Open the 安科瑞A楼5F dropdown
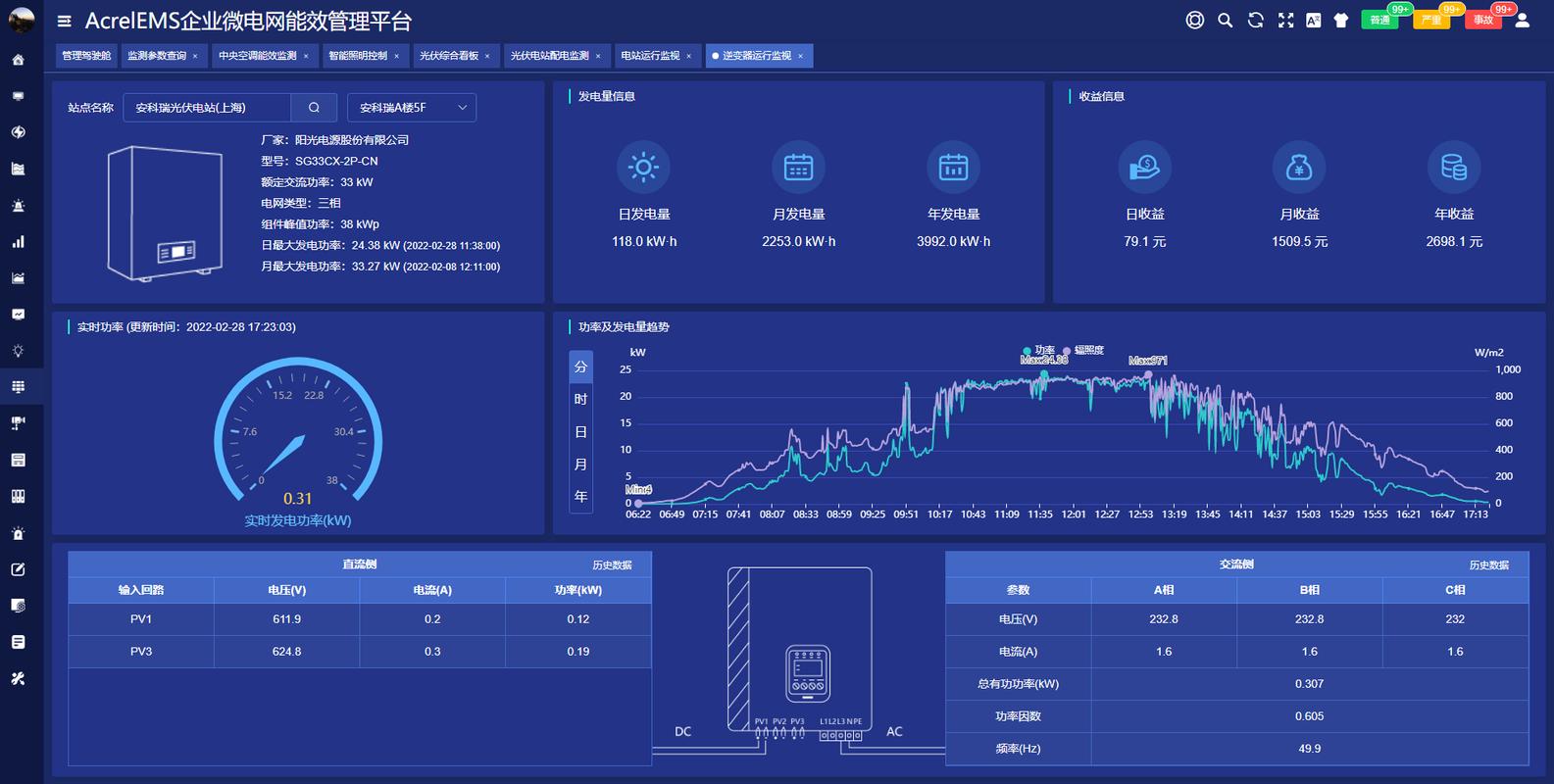This screenshot has width=1554, height=784. pyautogui.click(x=412, y=108)
